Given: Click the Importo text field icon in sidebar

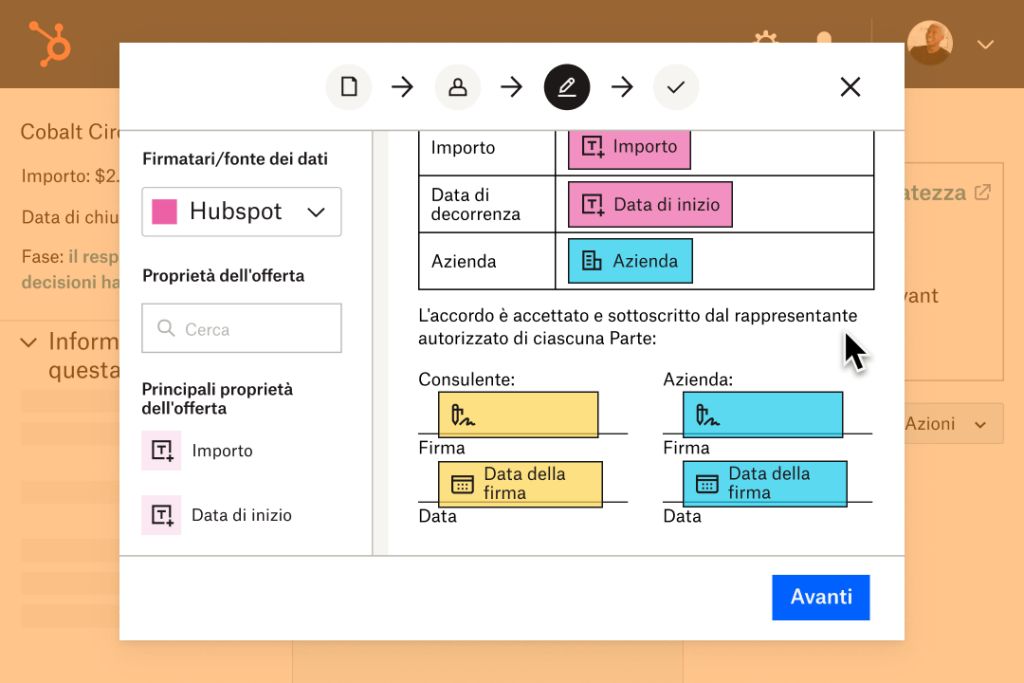Looking at the screenshot, I should 161,451.
